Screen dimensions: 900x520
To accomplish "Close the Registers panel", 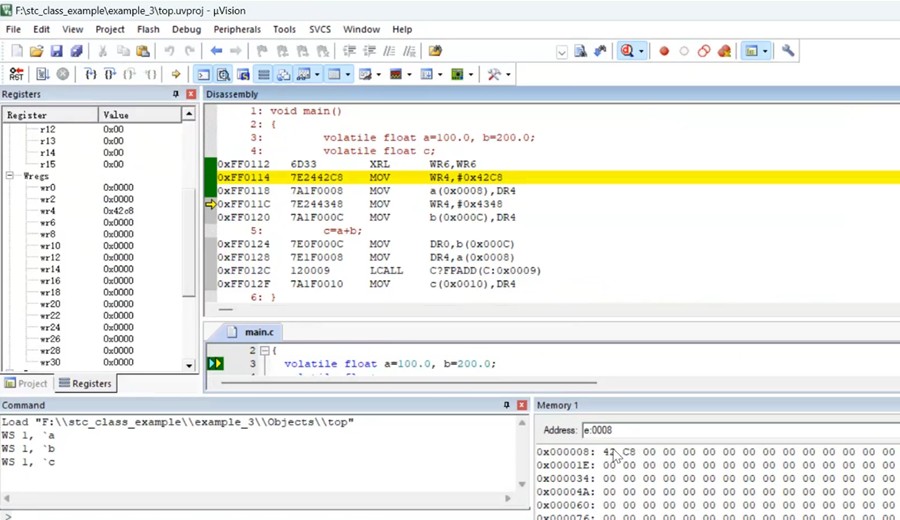I will [x=191, y=94].
